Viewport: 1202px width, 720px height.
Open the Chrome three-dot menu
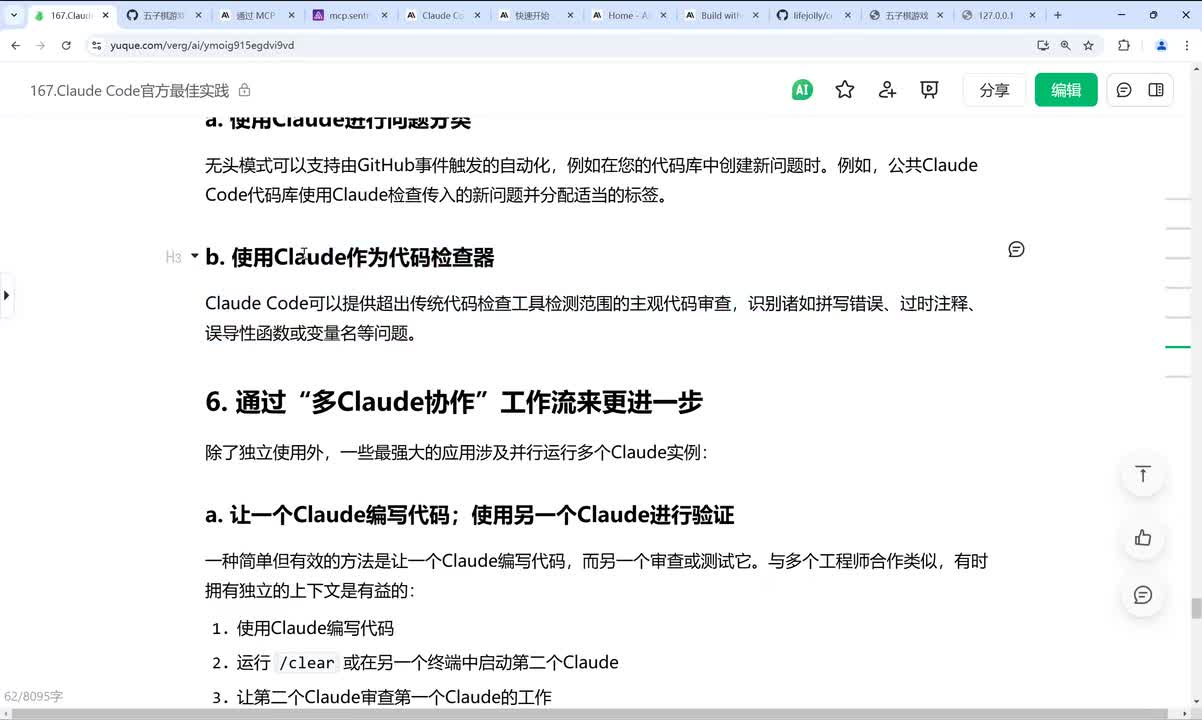(x=1187, y=45)
